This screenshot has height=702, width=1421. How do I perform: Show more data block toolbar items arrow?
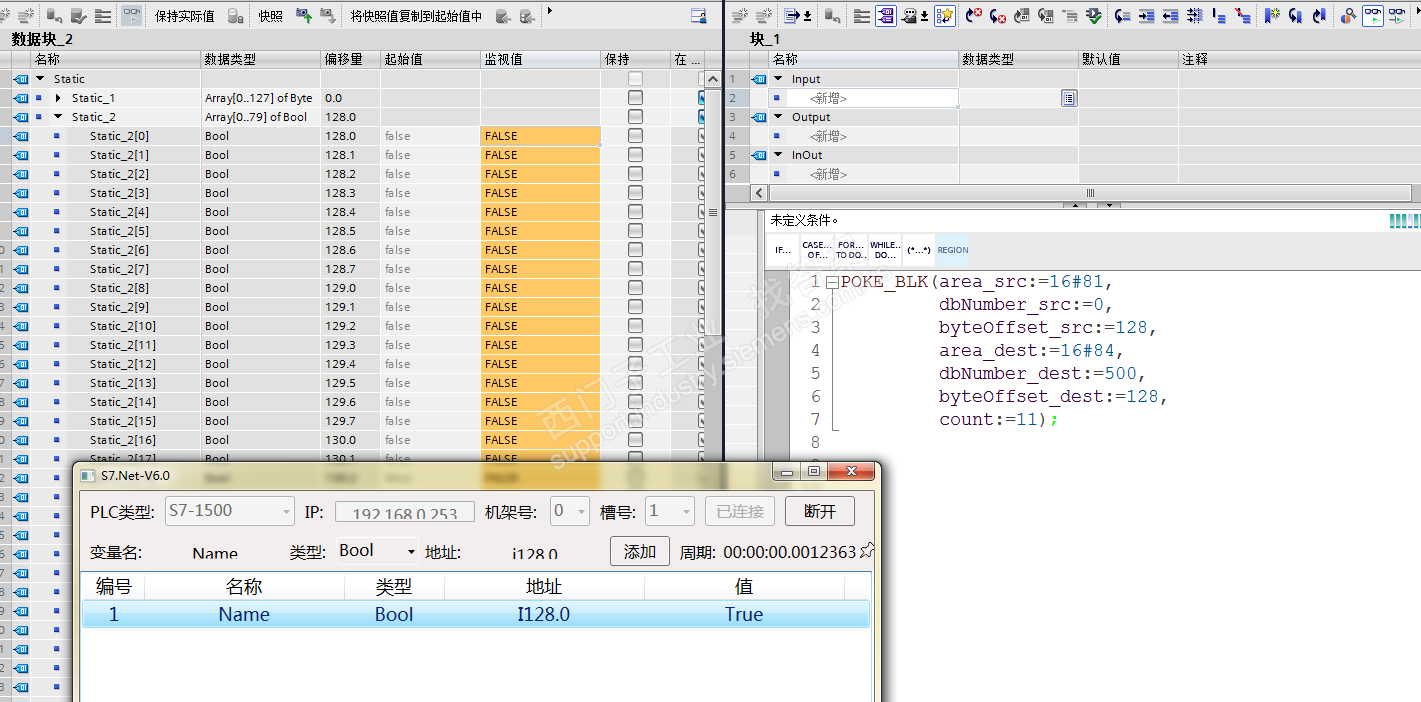coord(549,10)
